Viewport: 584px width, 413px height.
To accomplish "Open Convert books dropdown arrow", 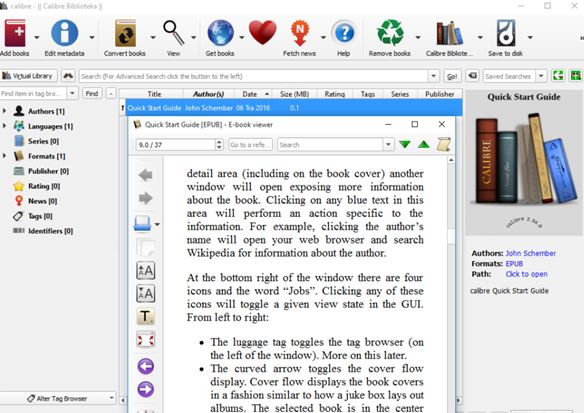I will (x=153, y=37).
